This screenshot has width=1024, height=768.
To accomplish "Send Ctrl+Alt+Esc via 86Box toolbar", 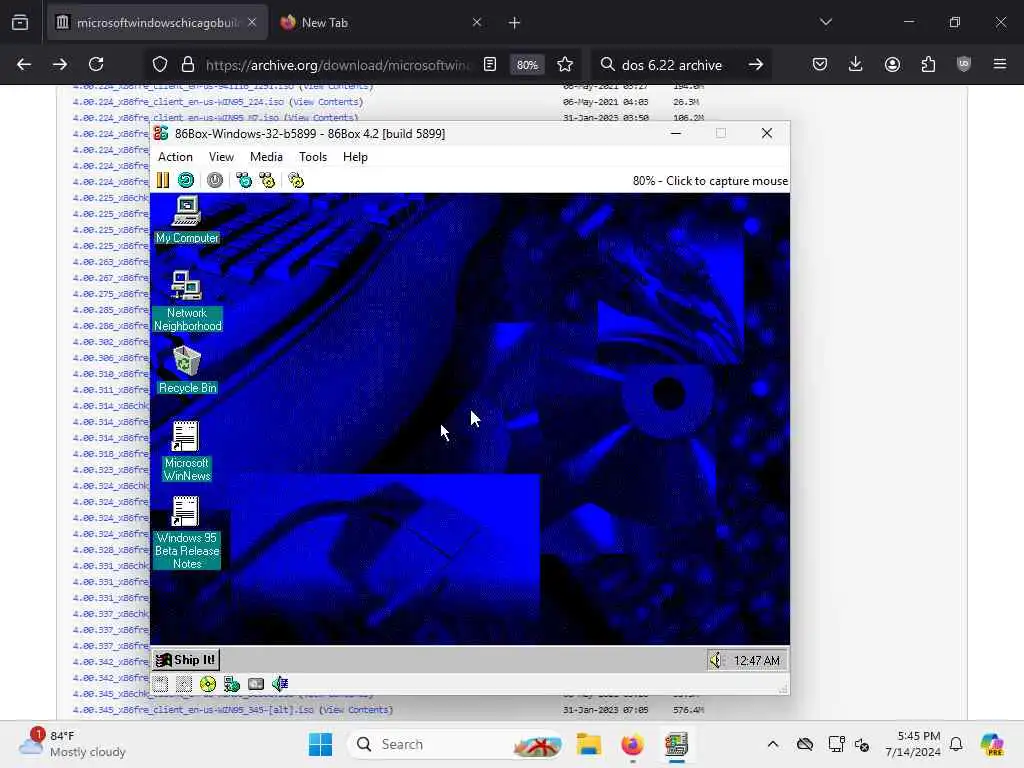I will 267,180.
